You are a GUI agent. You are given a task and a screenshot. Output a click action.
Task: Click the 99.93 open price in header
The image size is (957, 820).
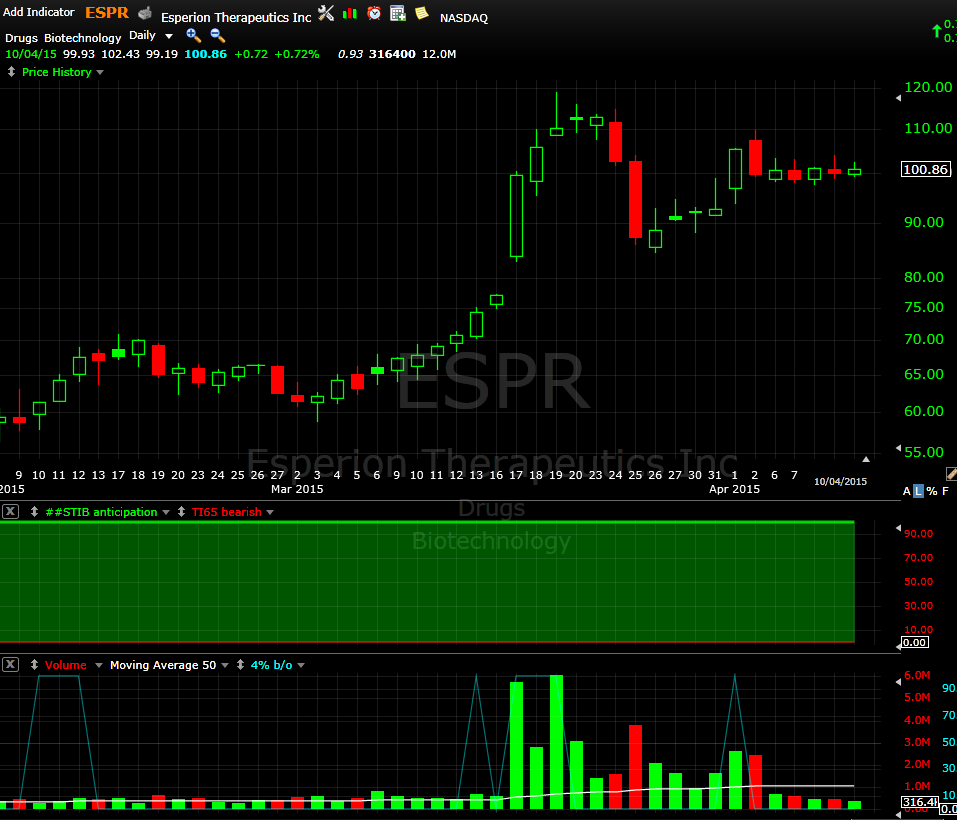(x=79, y=54)
